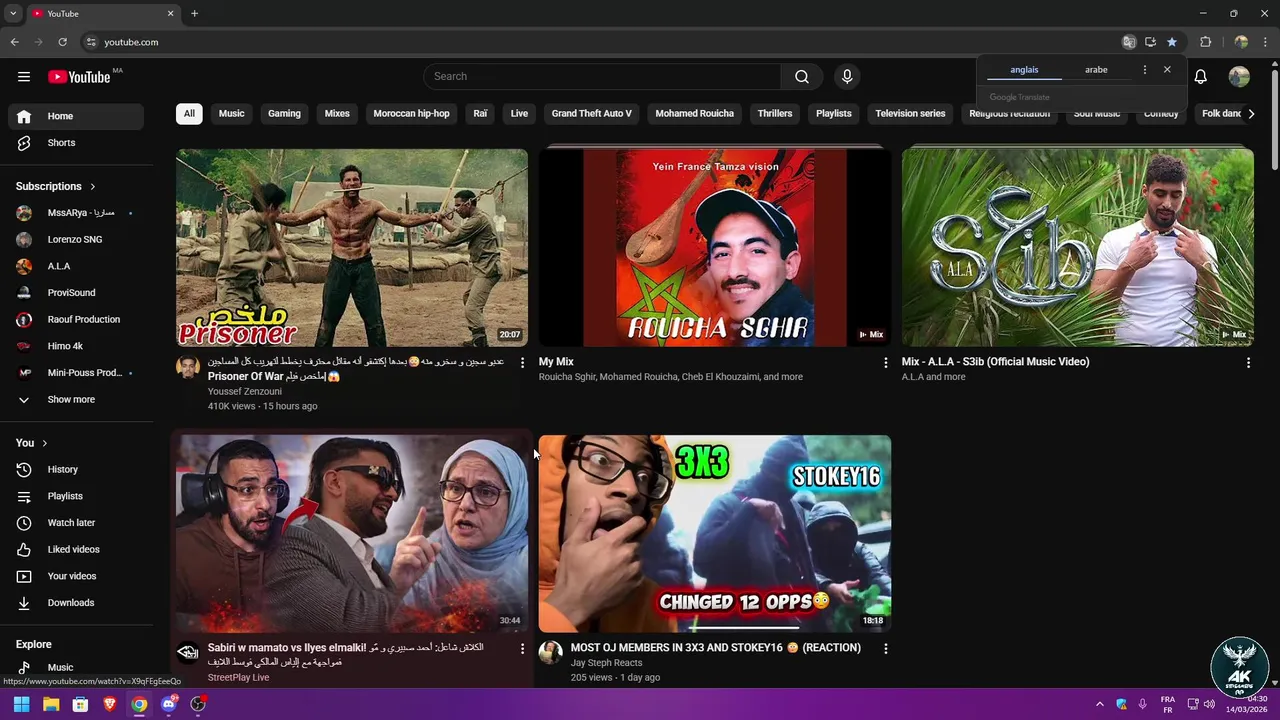Open File Explorer from the taskbar
This screenshot has width=1280, height=720.
(51, 704)
